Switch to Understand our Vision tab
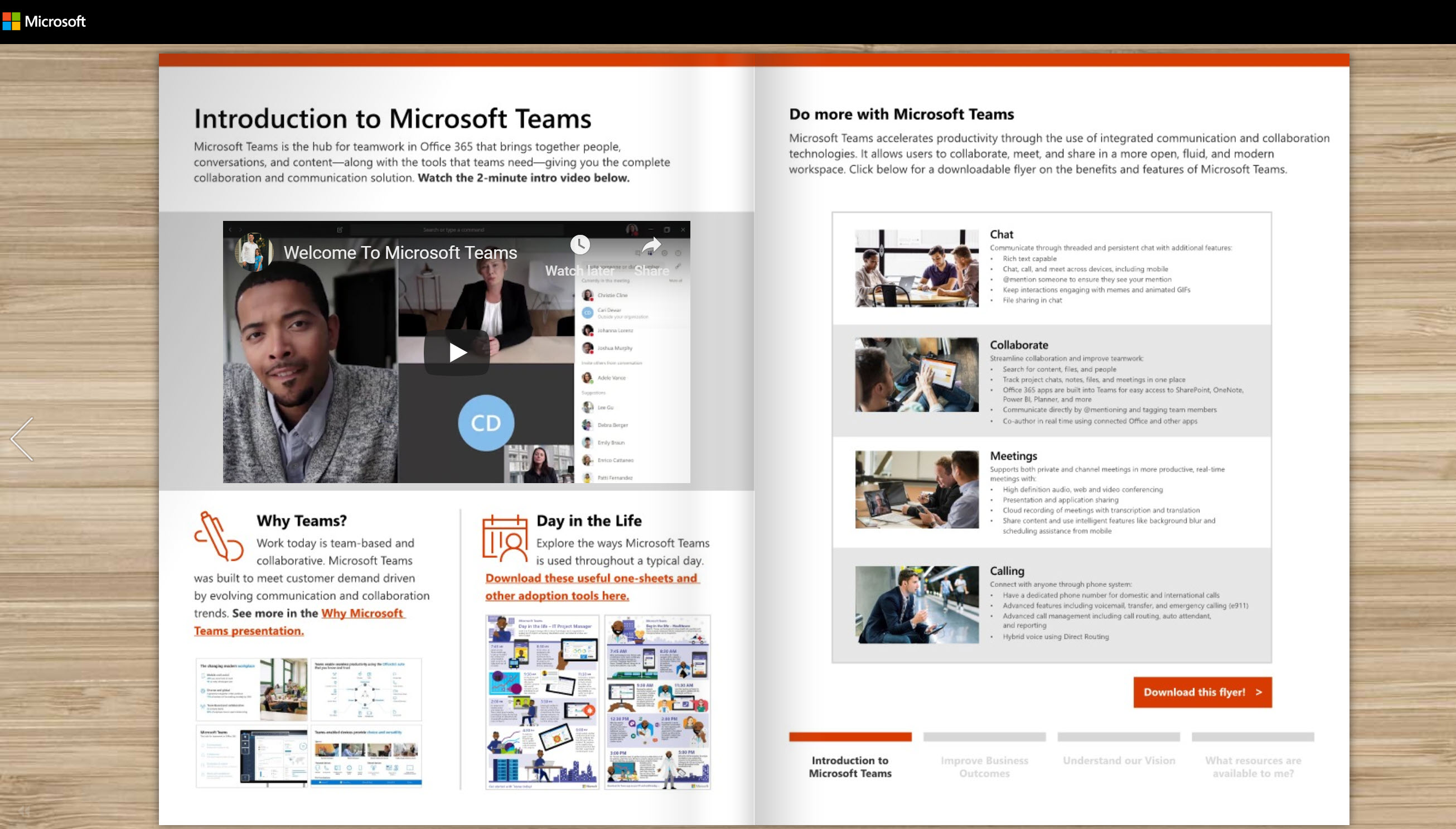Image resolution: width=1456 pixels, height=829 pixels. point(1118,761)
